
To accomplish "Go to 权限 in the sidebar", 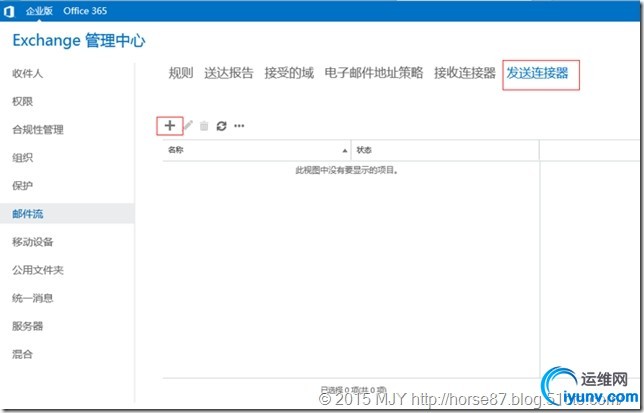I will tap(23, 101).
